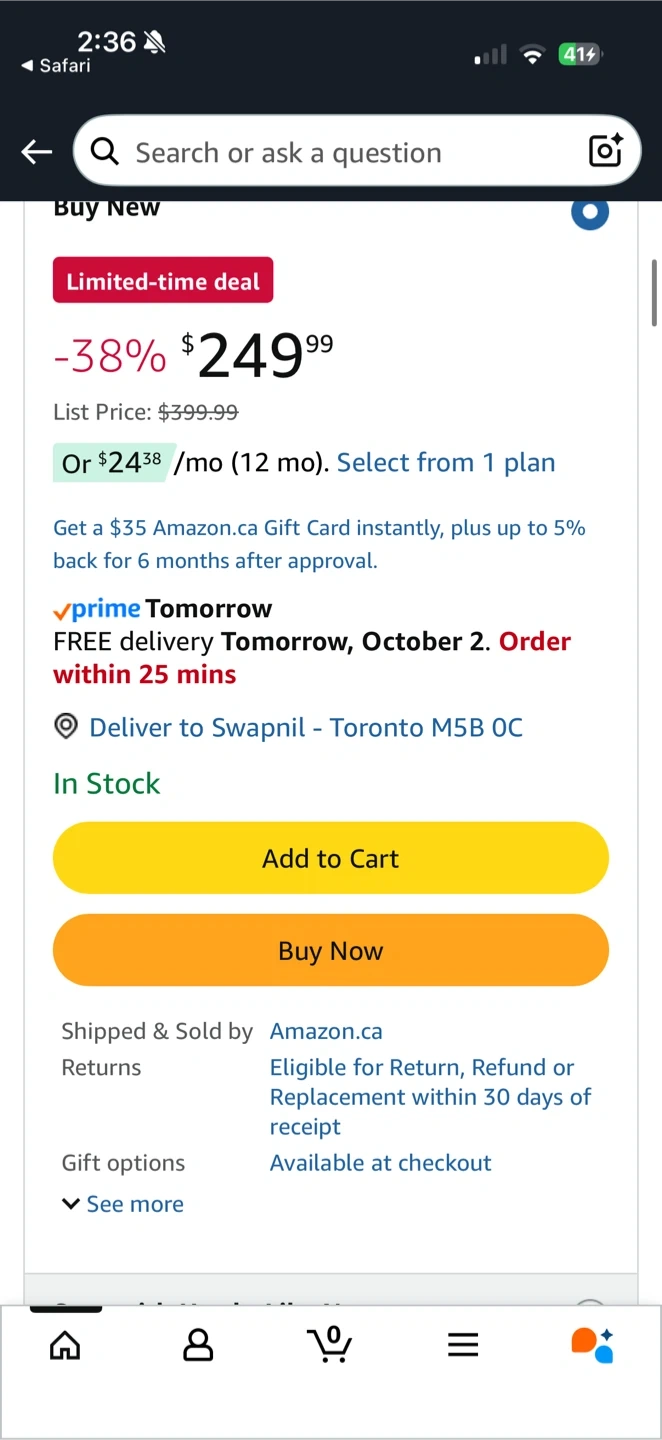Tap the back arrow icon
Screen dimensions: 662x1440
(37, 152)
